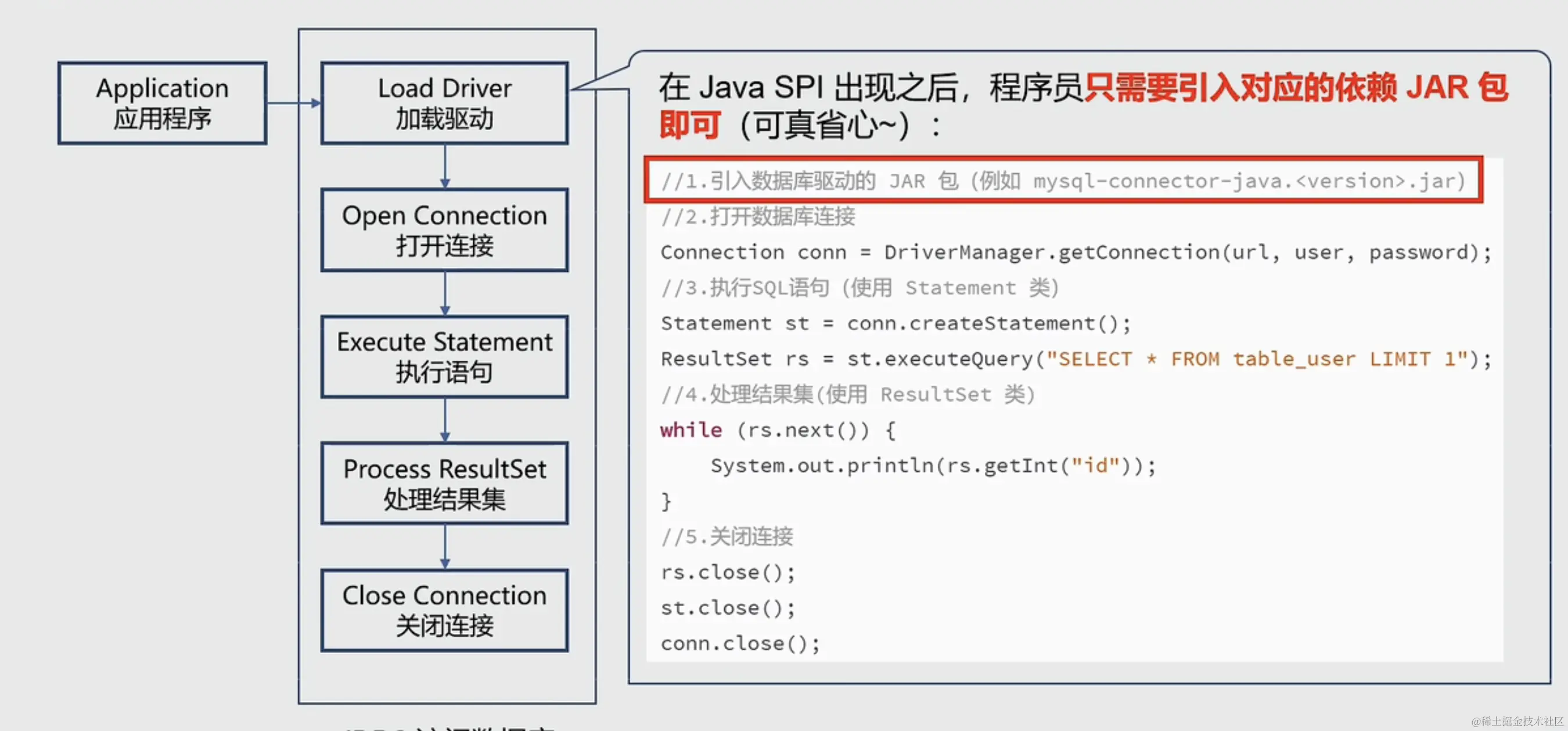The height and width of the screenshot is (731, 1568).
Task: Click the Open Connection 打开连接 box
Action: [444, 230]
